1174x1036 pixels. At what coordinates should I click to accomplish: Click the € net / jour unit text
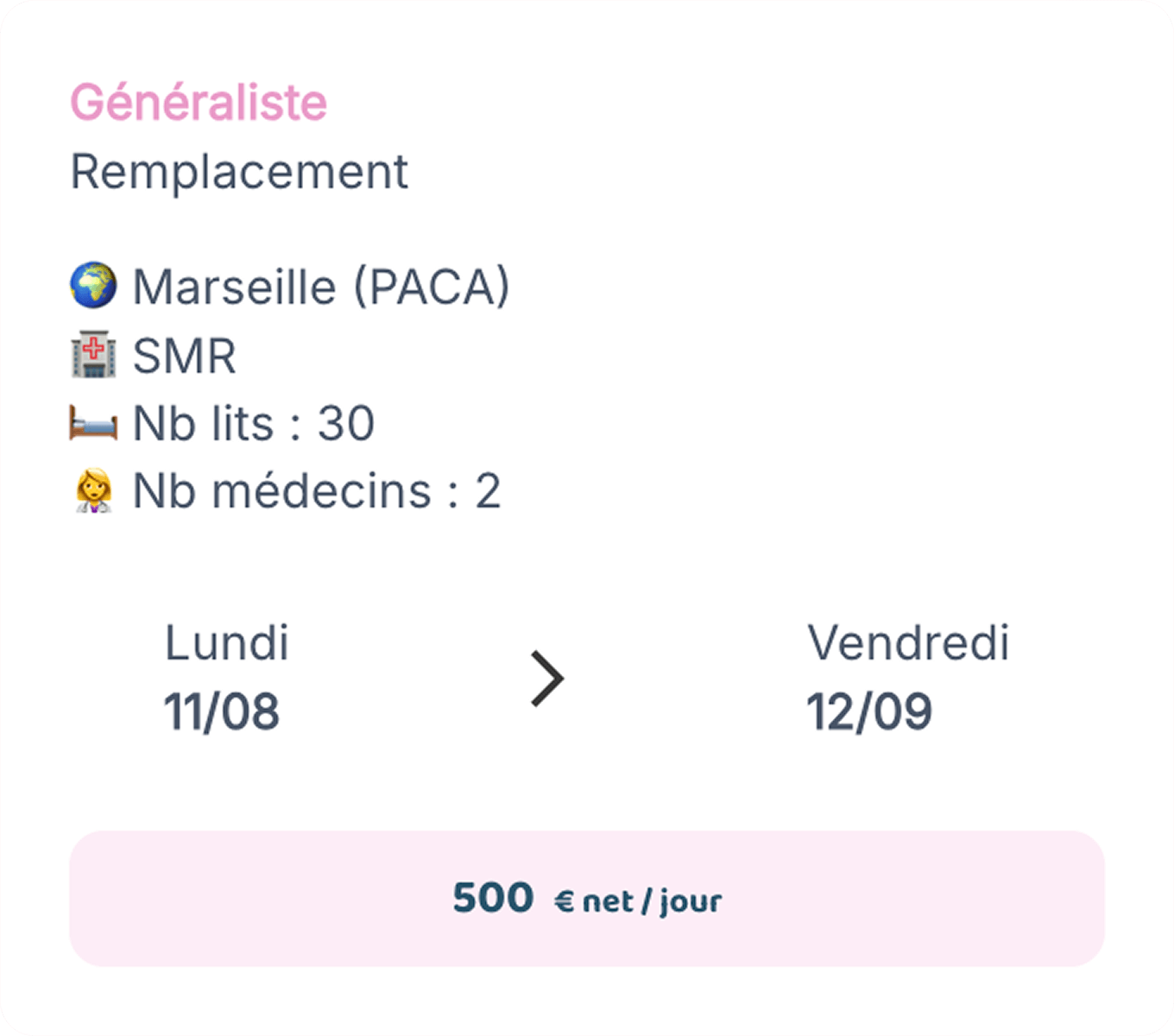pyautogui.click(x=638, y=901)
